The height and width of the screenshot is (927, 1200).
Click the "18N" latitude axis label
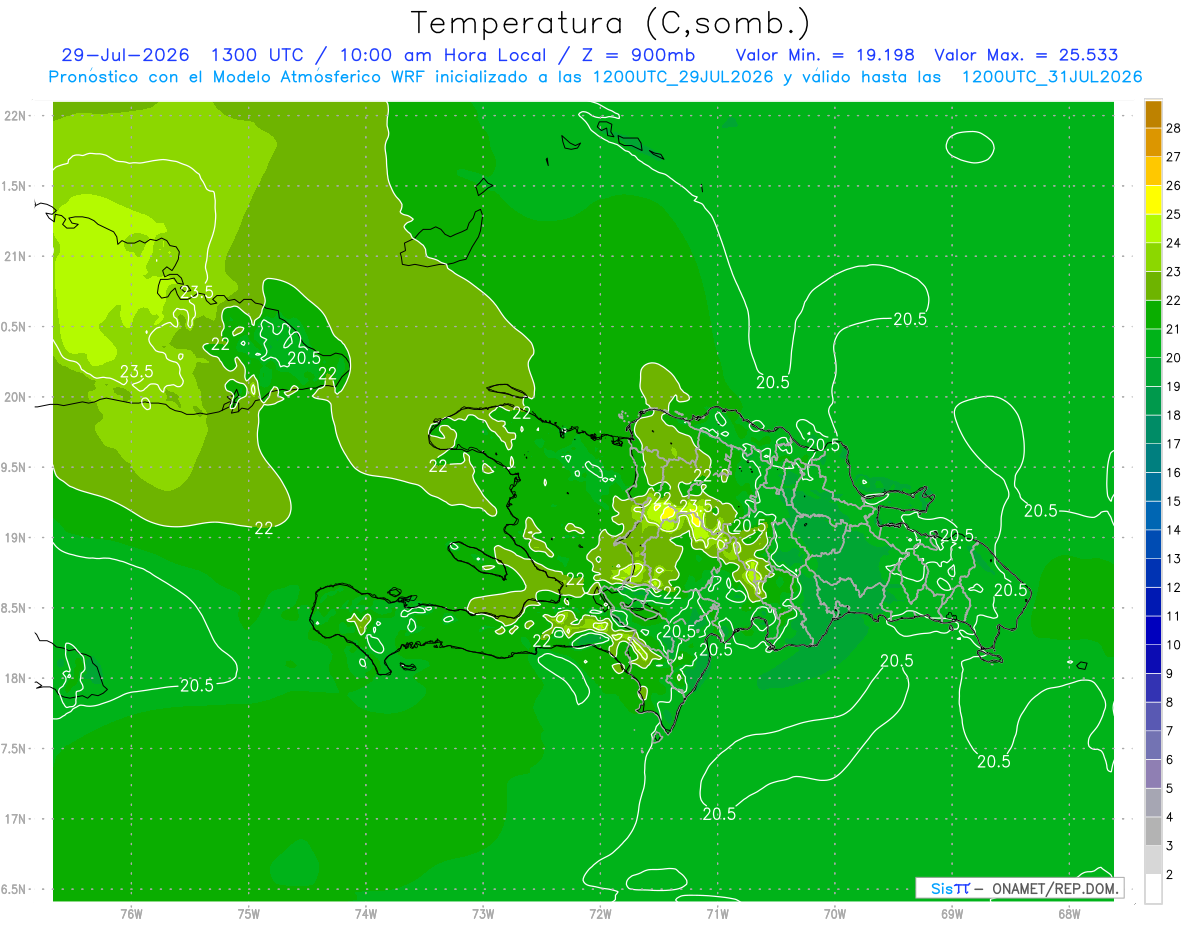pos(16,679)
